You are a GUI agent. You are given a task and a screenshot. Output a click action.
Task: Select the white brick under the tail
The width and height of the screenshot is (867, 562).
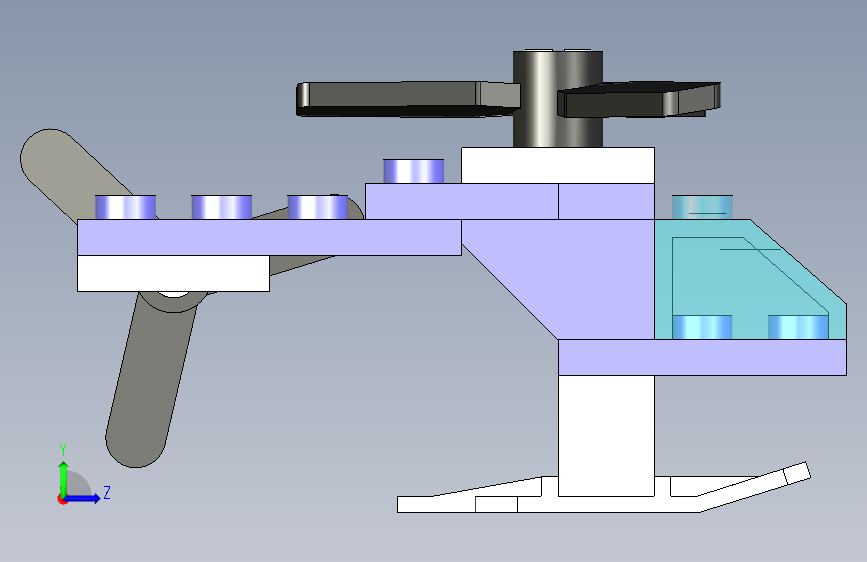pyautogui.click(x=173, y=273)
